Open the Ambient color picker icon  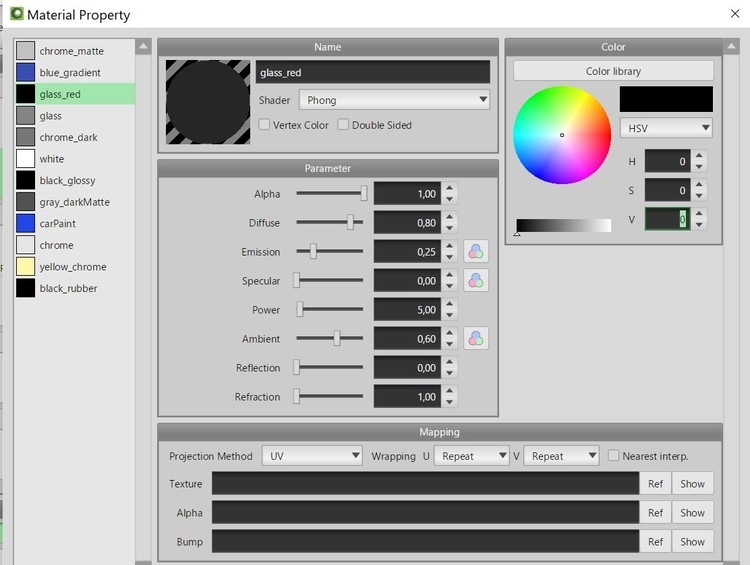point(476,339)
